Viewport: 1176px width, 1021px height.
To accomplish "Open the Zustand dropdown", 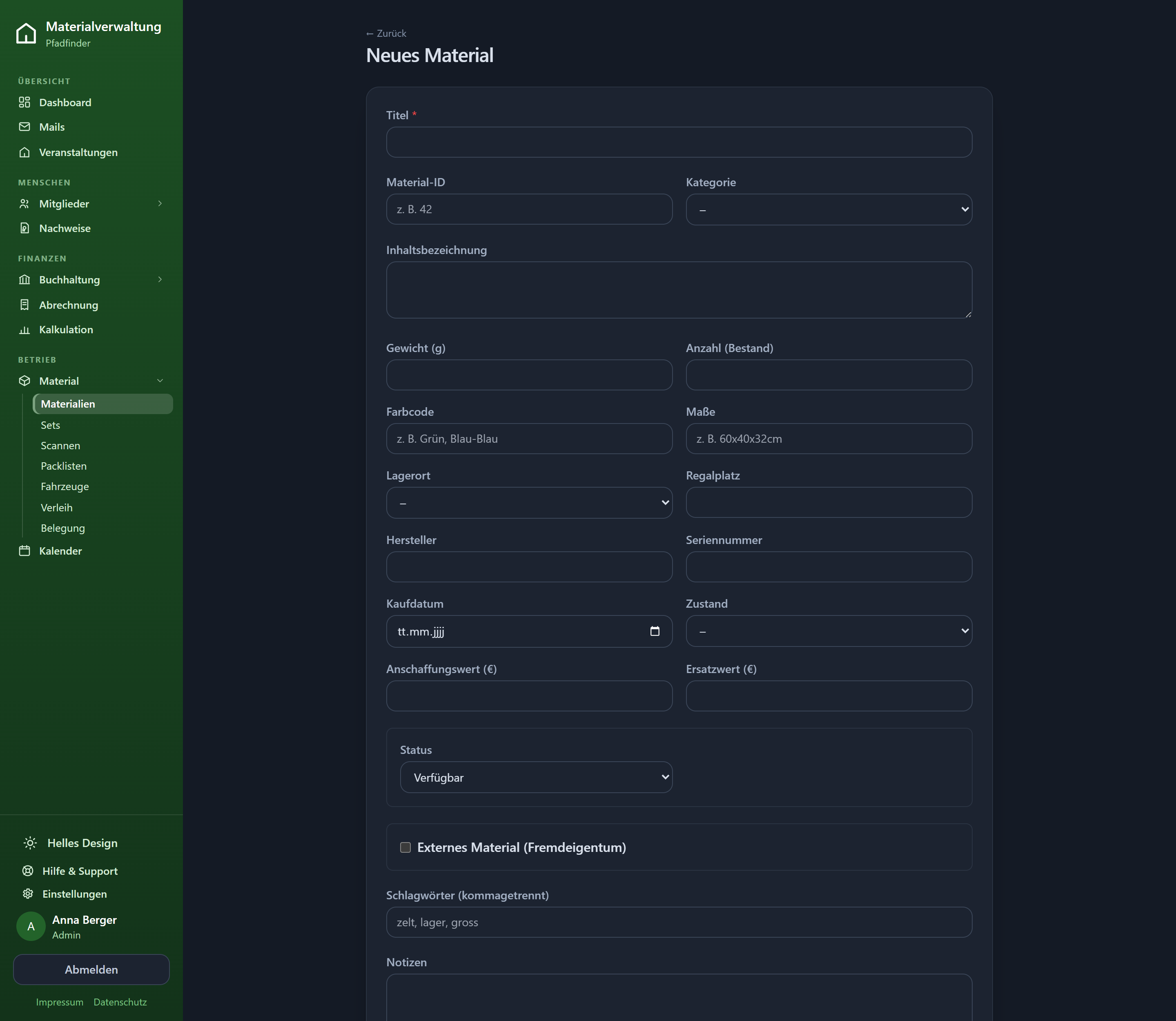I will tap(829, 631).
